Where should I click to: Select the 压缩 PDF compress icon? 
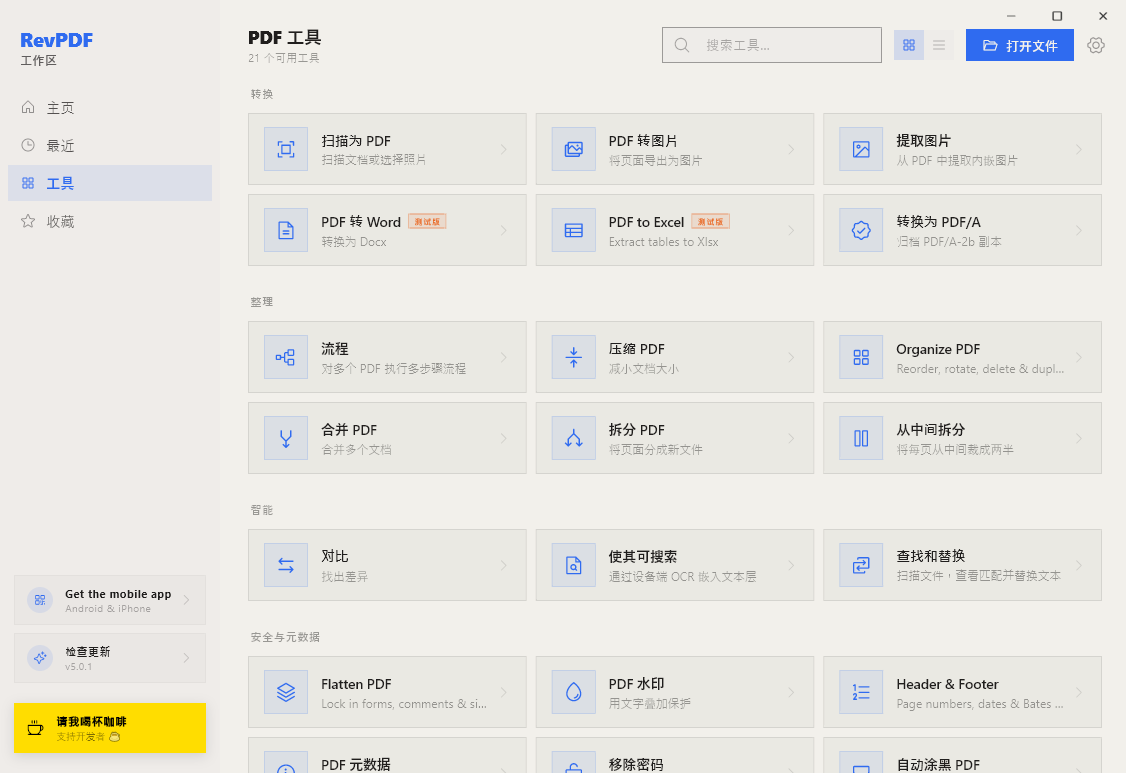(x=573, y=357)
